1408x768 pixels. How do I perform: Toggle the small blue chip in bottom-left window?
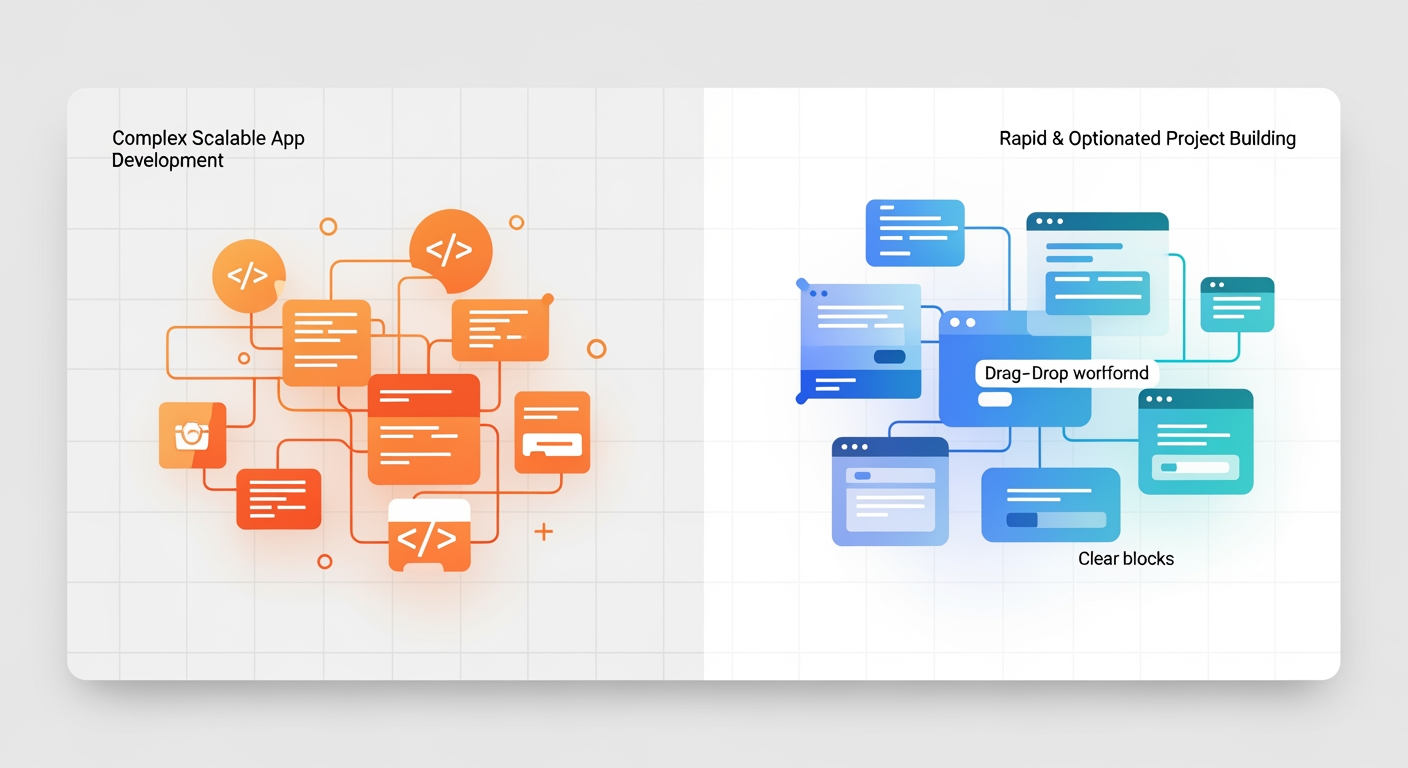click(862, 476)
